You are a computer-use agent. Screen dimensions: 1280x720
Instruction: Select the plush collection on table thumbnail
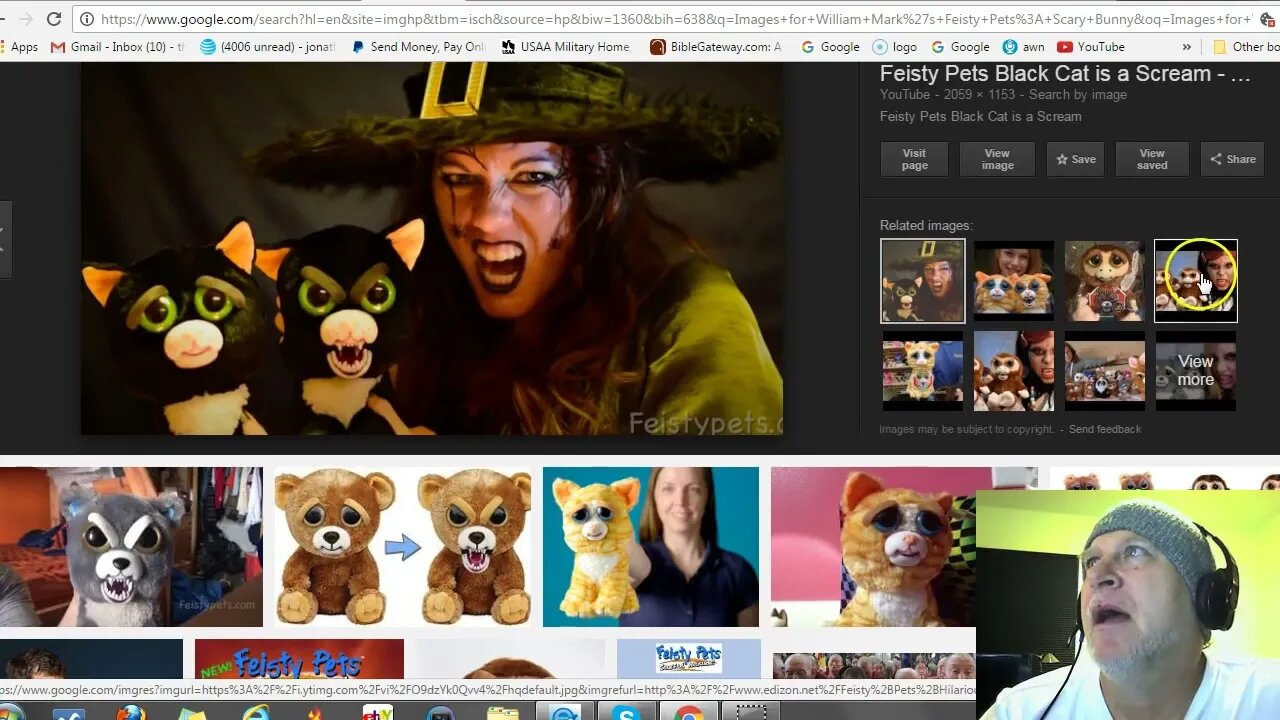coord(1105,371)
